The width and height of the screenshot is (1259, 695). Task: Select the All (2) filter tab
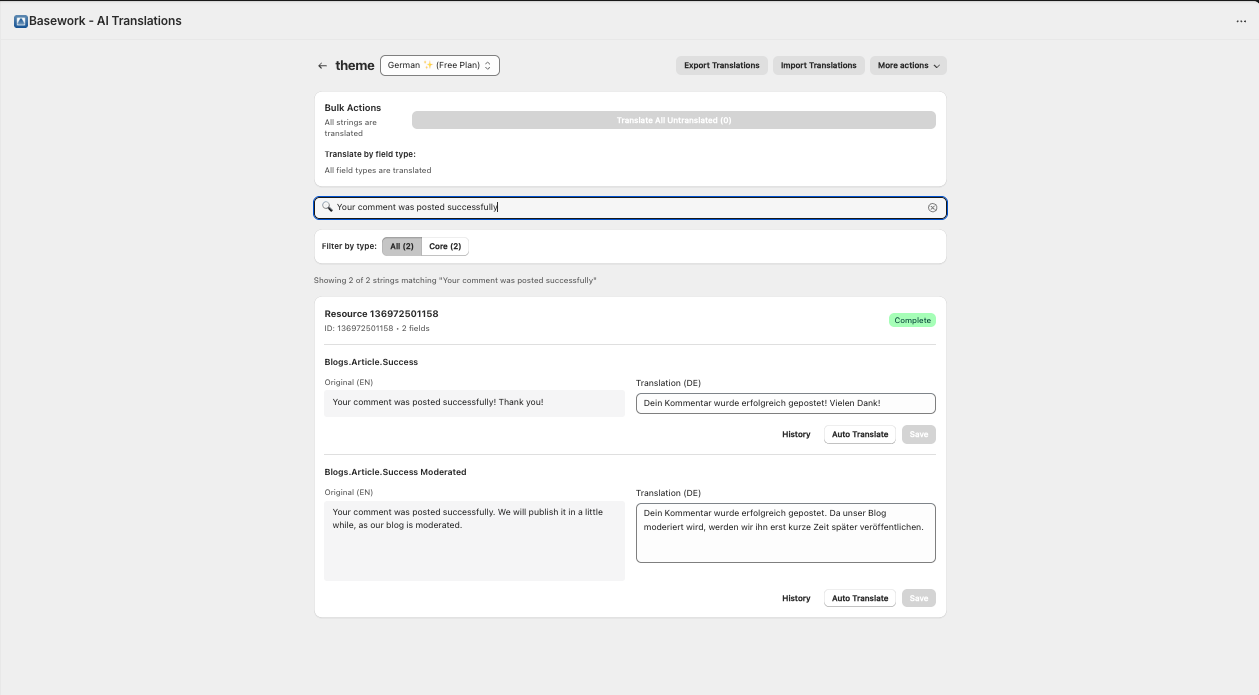click(x=401, y=247)
